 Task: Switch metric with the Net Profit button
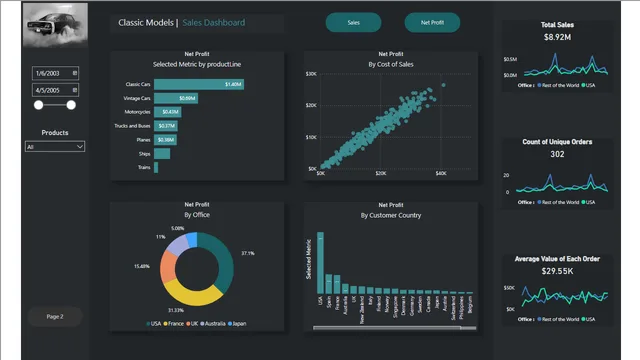pyautogui.click(x=432, y=22)
